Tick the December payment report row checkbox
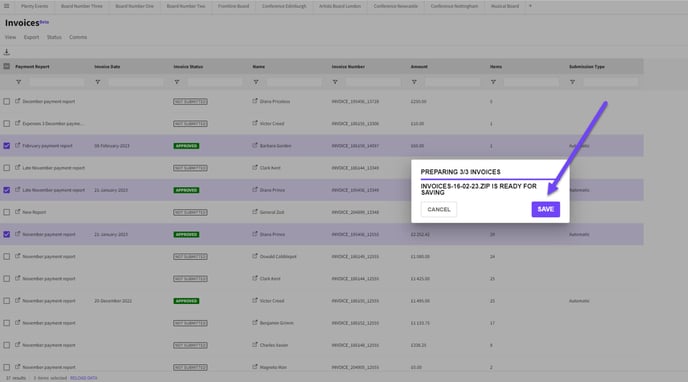This screenshot has width=688, height=382. 7,101
